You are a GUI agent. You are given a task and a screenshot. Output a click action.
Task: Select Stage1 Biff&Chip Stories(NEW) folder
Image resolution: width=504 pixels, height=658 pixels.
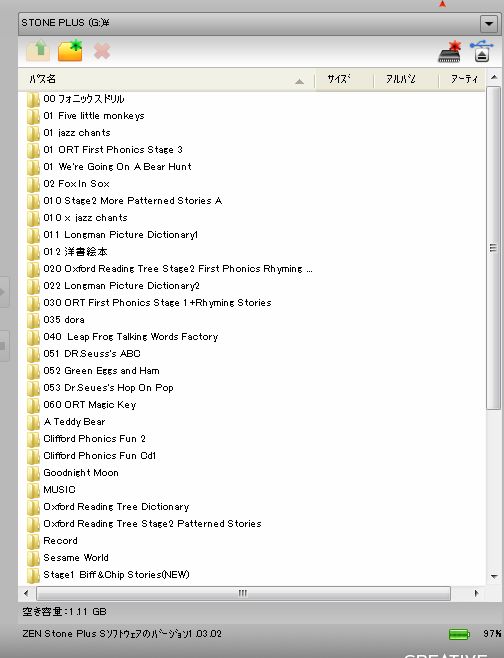point(108,575)
